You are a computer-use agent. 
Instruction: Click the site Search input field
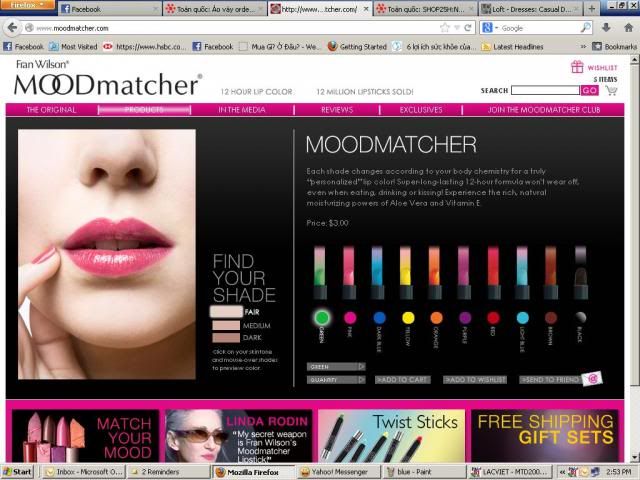(x=545, y=90)
